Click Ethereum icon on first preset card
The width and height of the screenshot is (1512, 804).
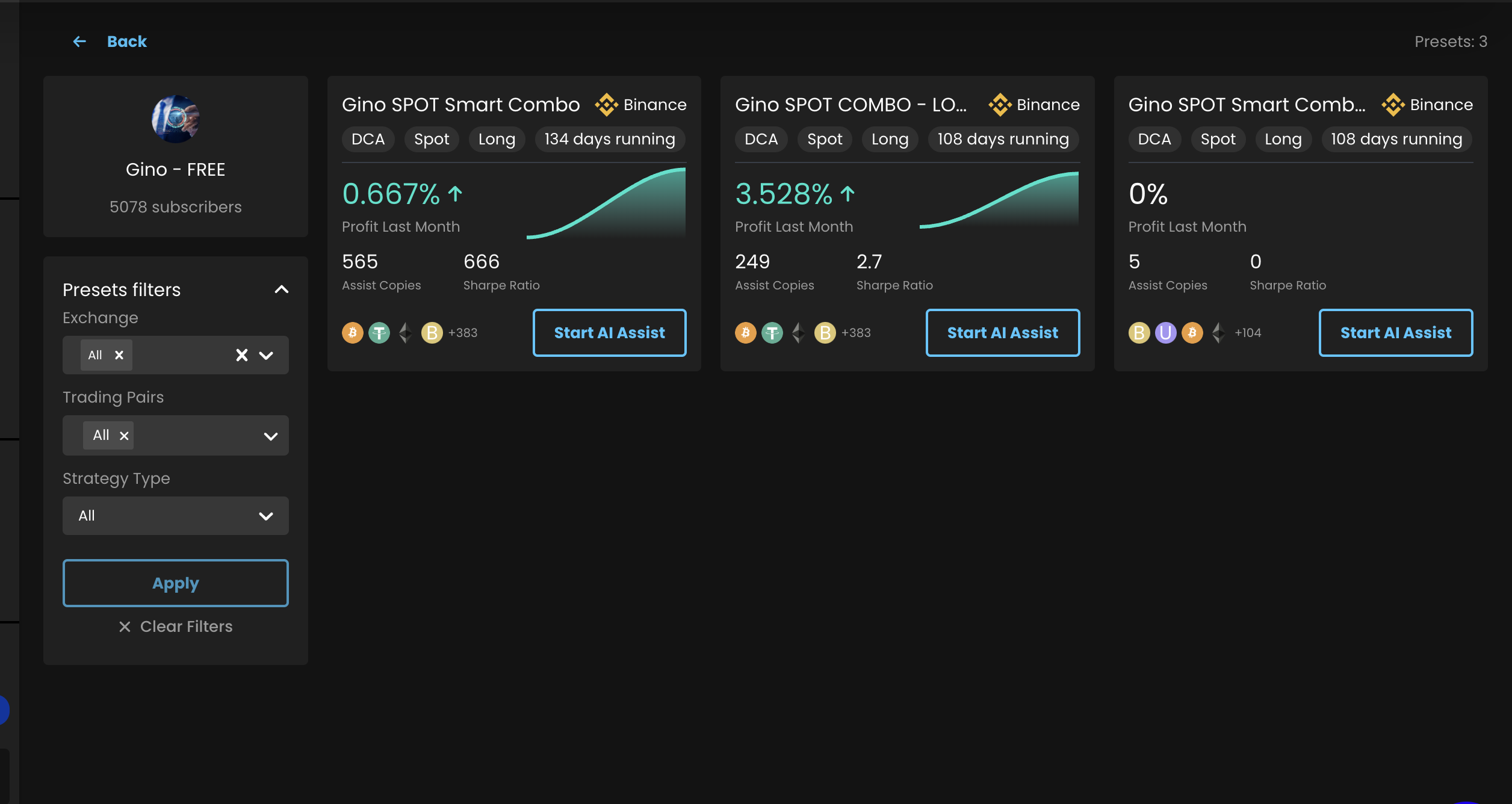point(406,333)
